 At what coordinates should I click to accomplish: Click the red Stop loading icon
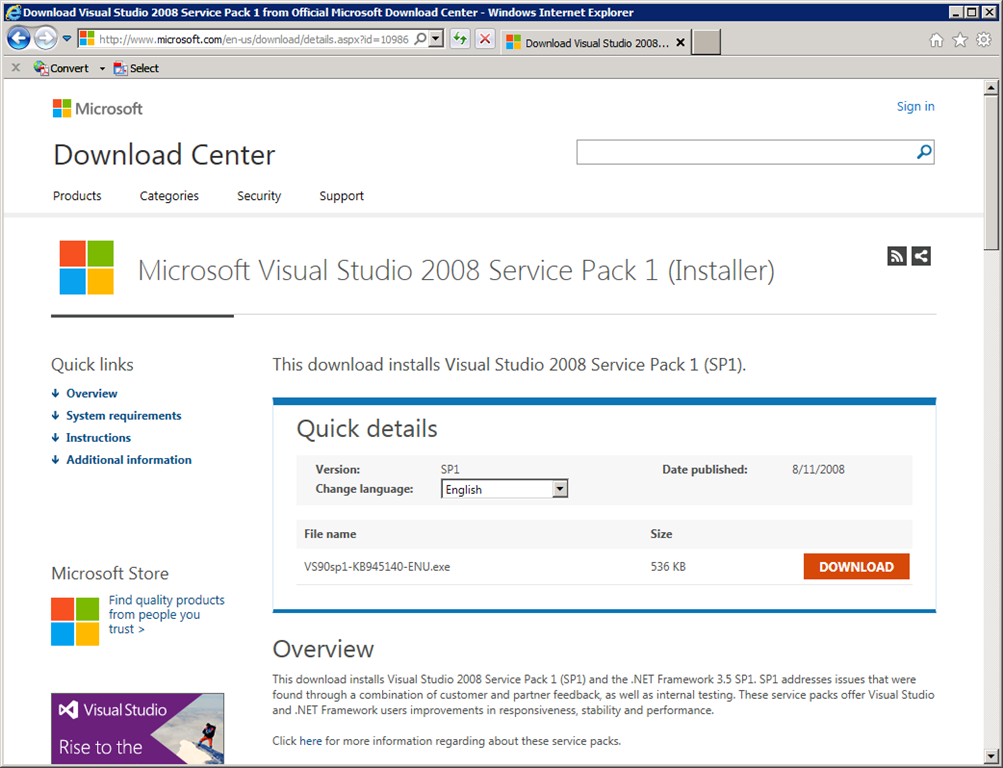click(x=485, y=39)
